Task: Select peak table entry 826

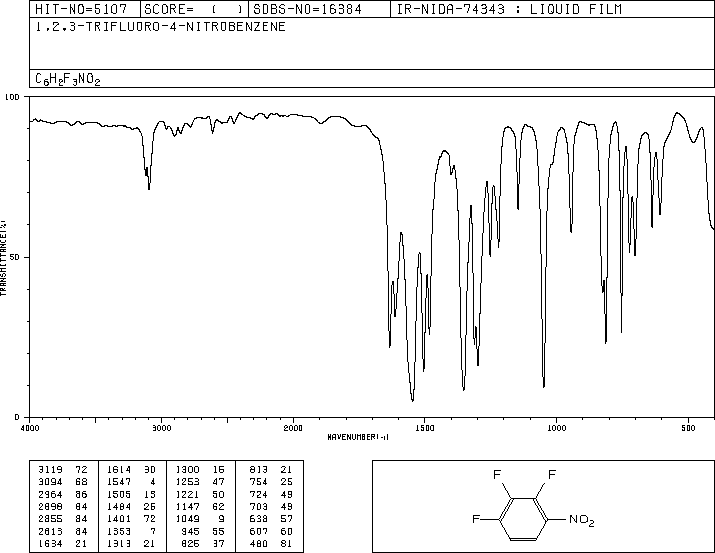Action: pos(190,543)
